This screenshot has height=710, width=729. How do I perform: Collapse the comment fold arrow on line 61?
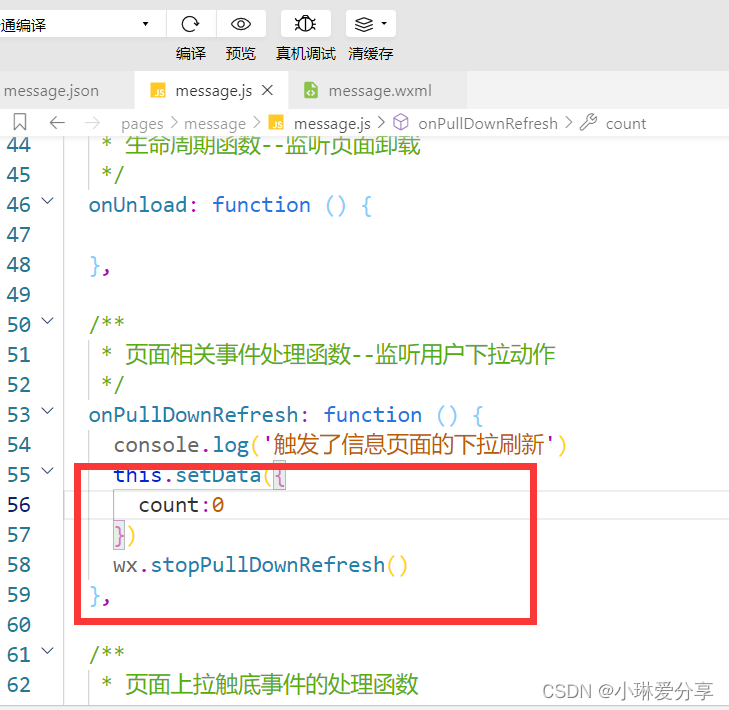(x=47, y=650)
